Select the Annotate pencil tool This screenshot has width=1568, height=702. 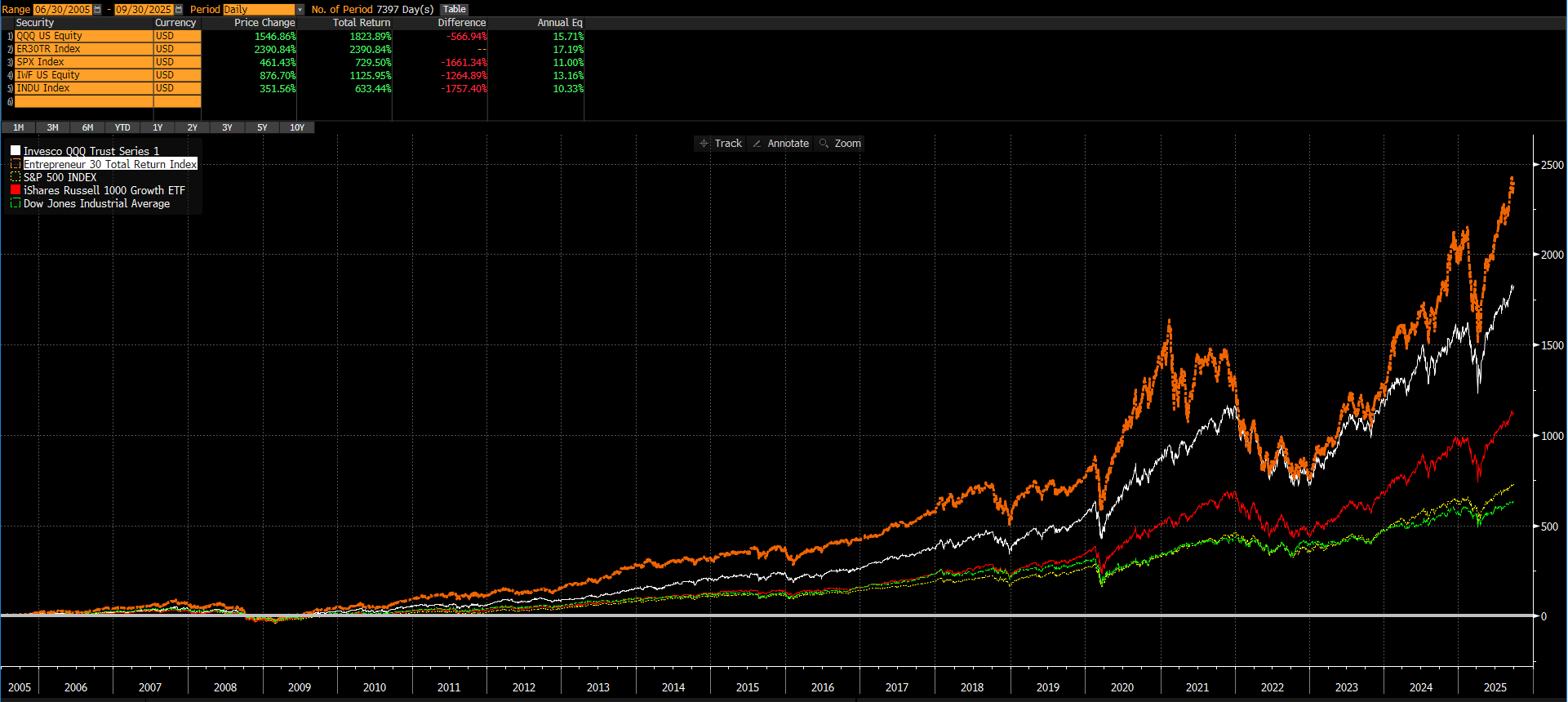(x=780, y=144)
